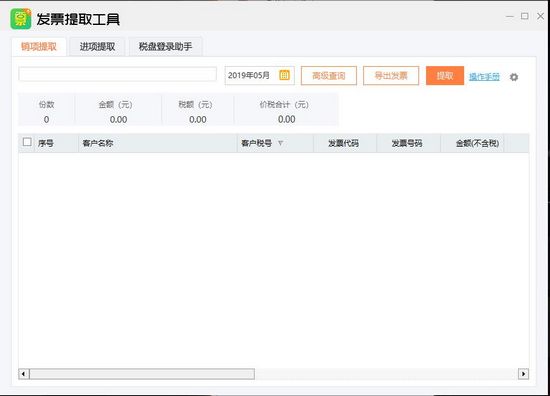Open the 税盘登录助手 tab
550x396 pixels.
point(165,47)
